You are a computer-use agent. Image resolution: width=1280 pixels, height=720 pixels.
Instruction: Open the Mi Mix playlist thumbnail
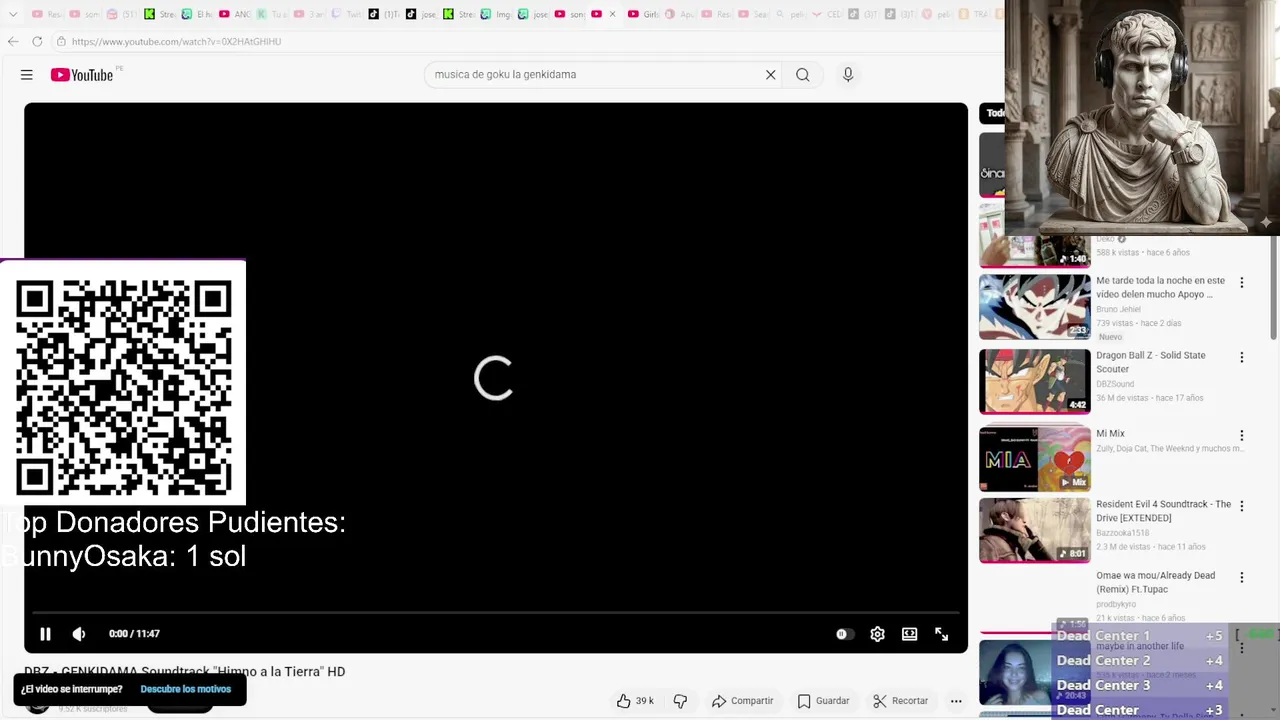1035,459
